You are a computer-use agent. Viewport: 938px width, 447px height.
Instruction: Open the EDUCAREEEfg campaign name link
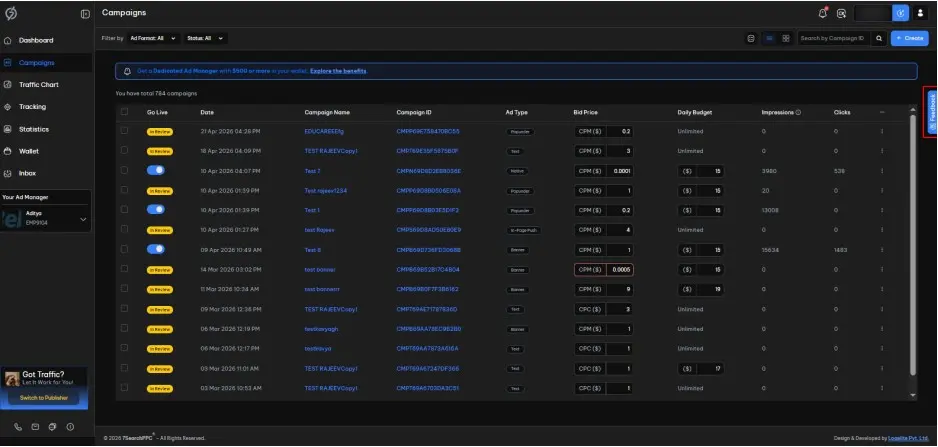point(324,132)
